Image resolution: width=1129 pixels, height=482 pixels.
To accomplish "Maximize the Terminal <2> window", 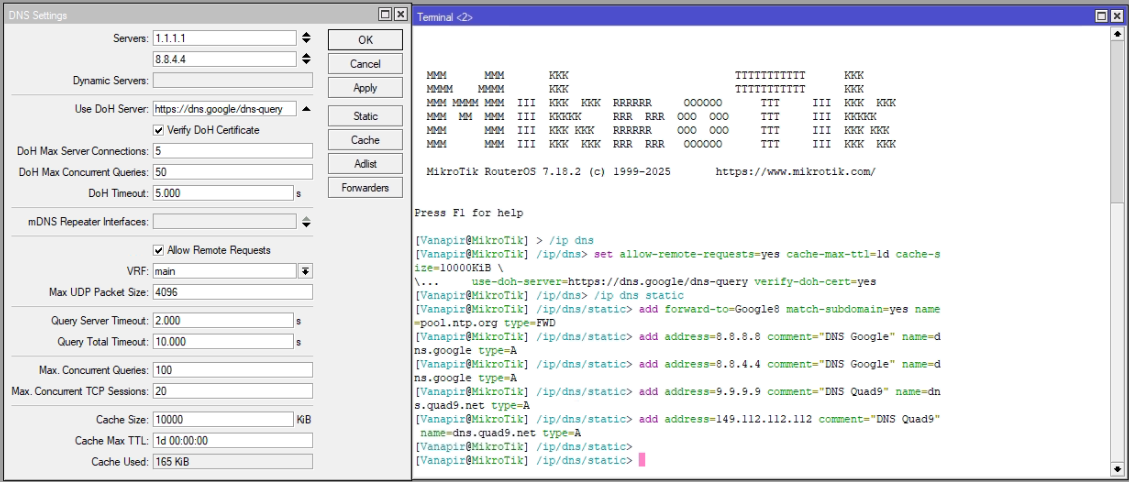I will 1101,16.
